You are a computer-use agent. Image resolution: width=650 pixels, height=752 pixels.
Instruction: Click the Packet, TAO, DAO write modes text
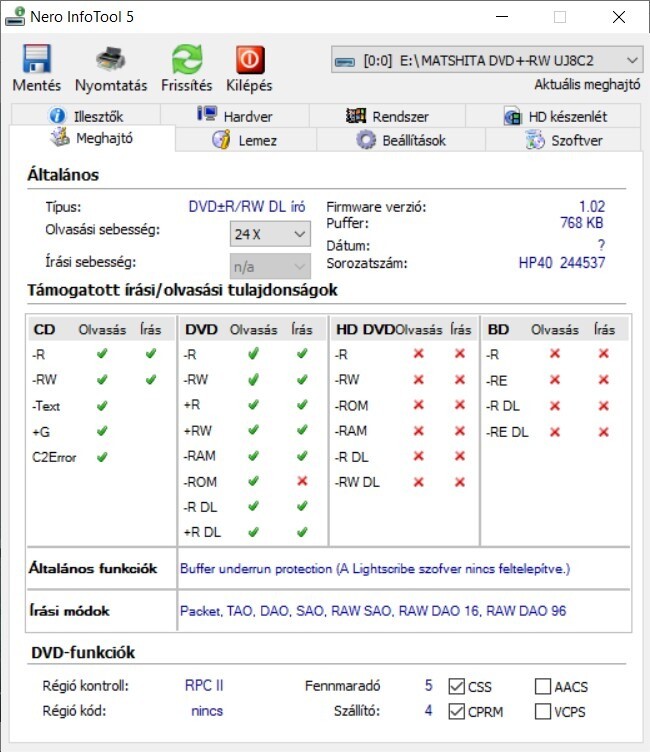tap(373, 611)
